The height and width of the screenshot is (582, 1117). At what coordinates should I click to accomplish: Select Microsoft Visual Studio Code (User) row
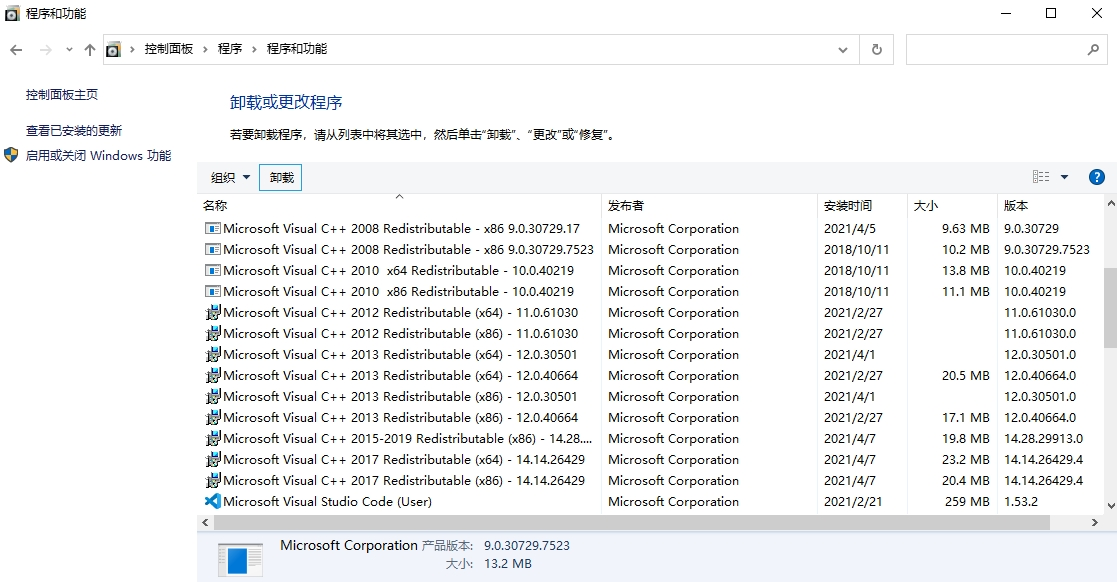[649, 502]
